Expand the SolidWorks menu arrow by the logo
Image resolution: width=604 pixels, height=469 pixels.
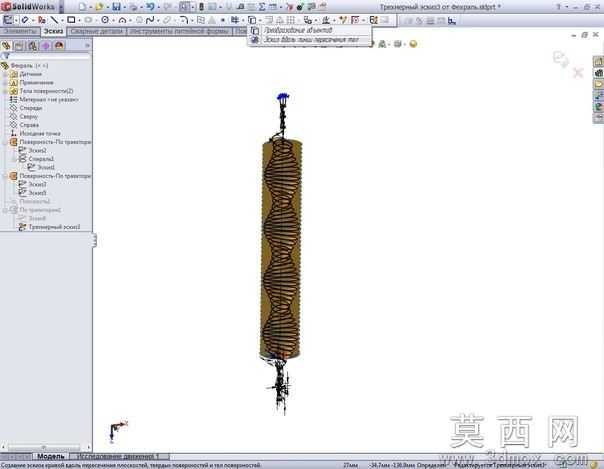click(x=60, y=7)
